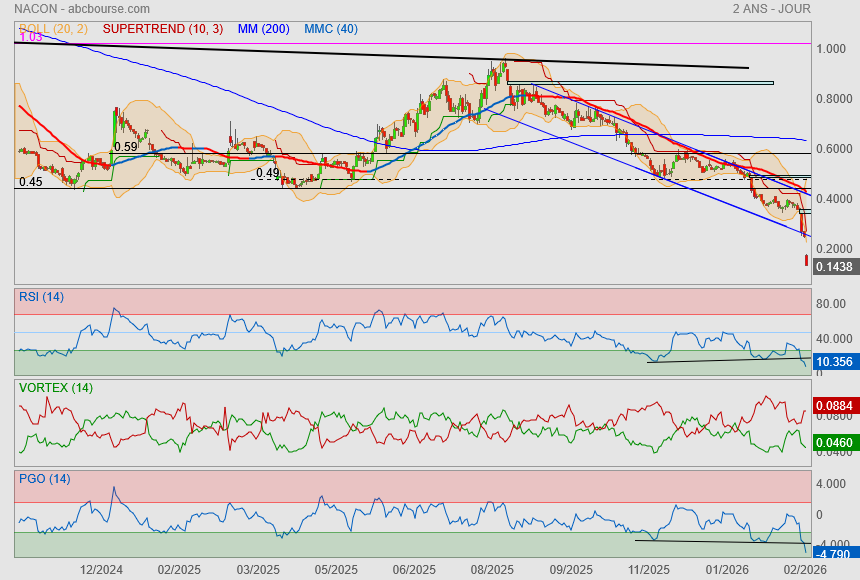Click the RSI (14) indicator title
Screen dimensions: 860x580
click(41, 296)
